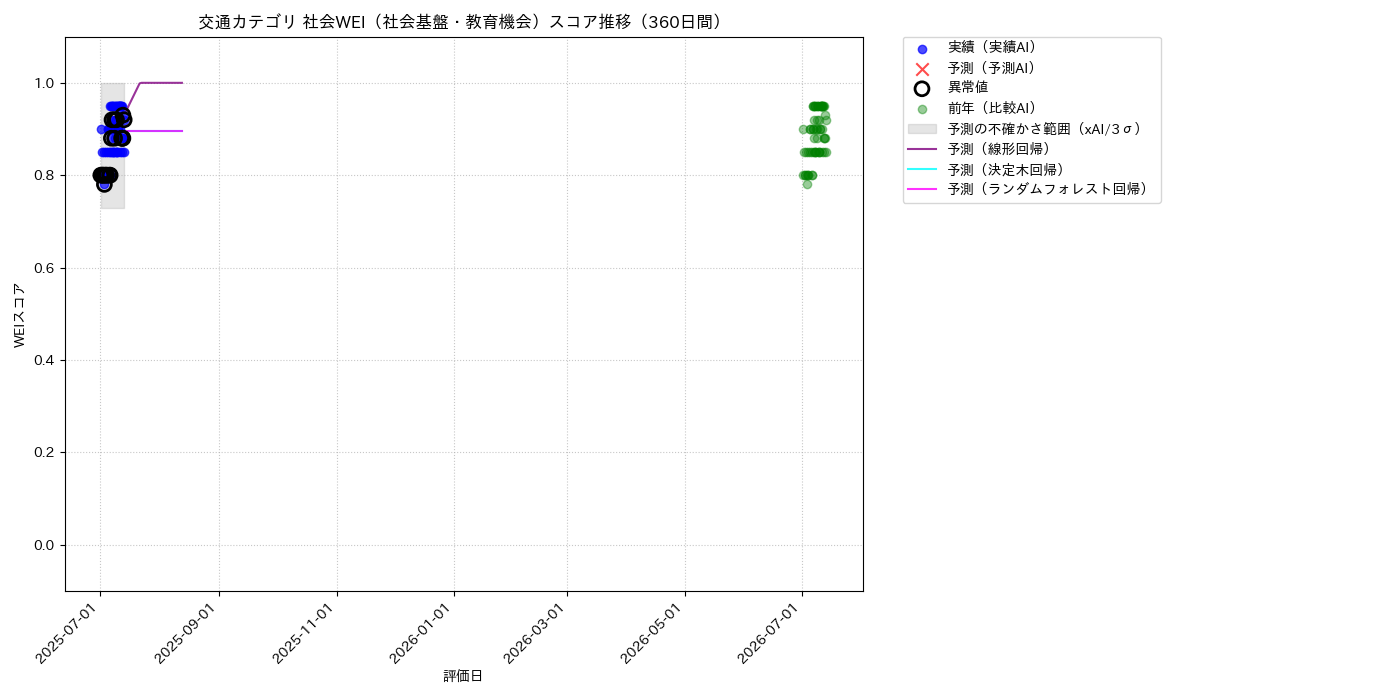The image size is (1400, 700).
Task: Click the flat purple regression line at 1.0
Action: coord(161,83)
